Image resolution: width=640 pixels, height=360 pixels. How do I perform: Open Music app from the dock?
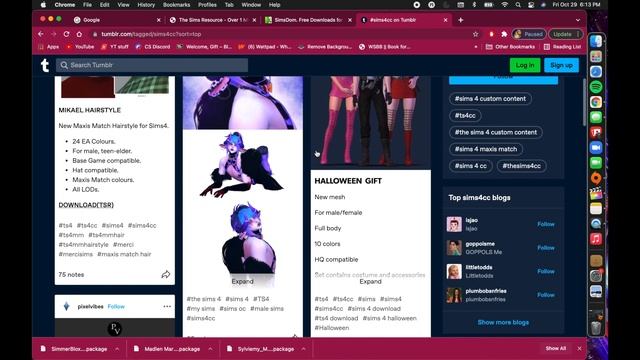596,239
